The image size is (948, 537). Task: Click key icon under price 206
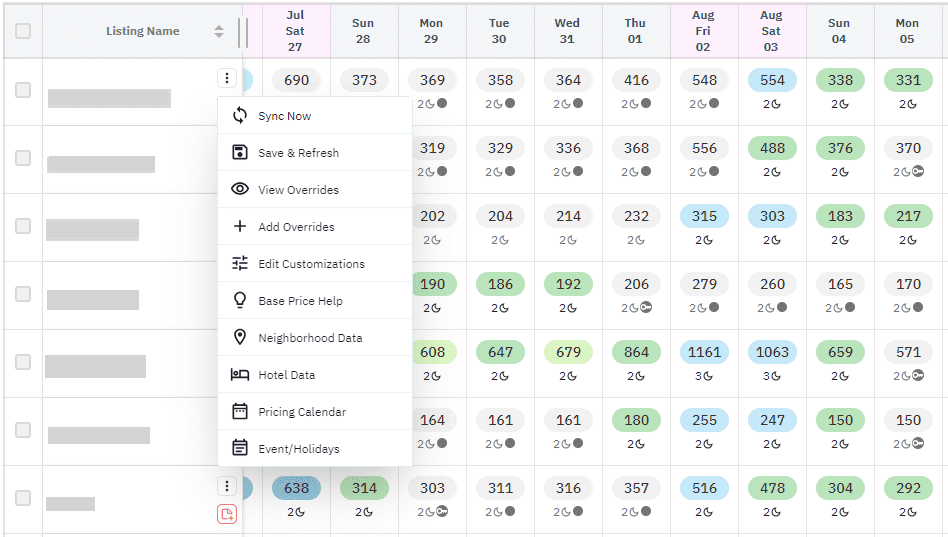pyautogui.click(x=646, y=308)
